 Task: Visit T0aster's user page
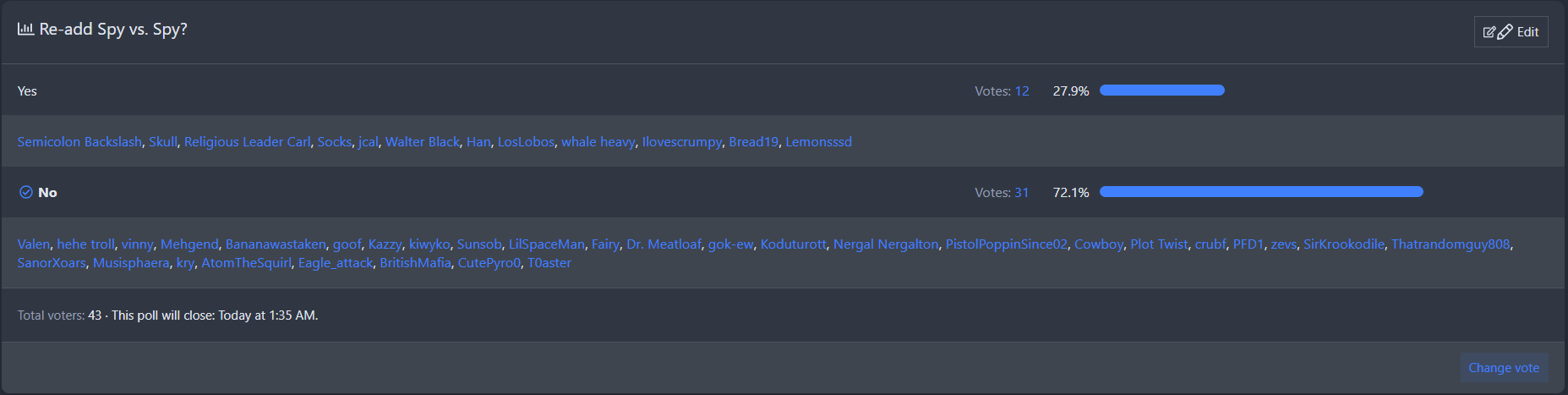549,263
